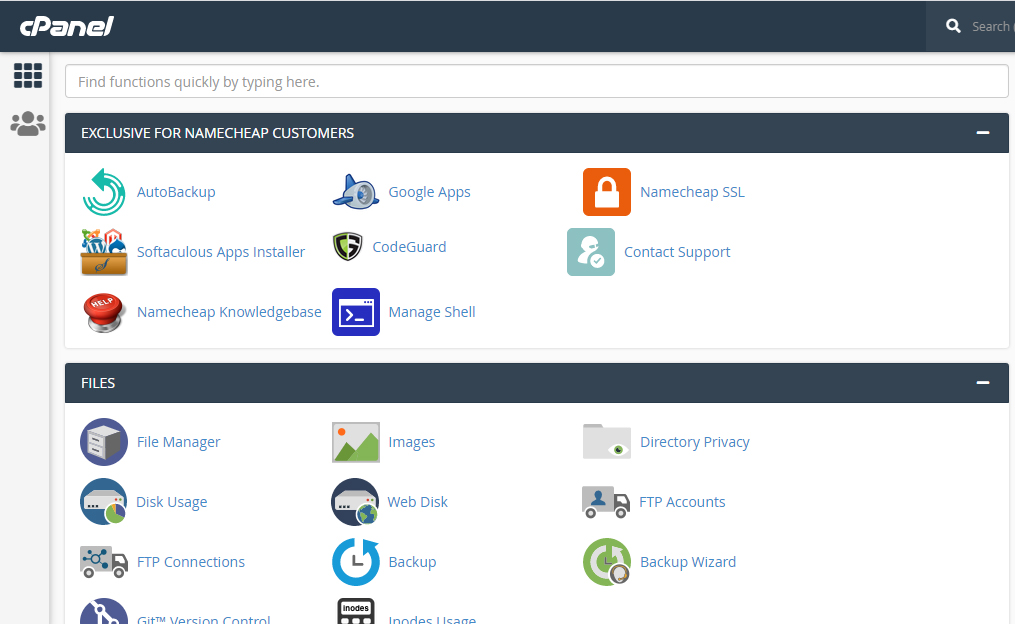Click the FTP Accounts truck icon
Image resolution: width=1015 pixels, height=624 pixels.
(606, 502)
